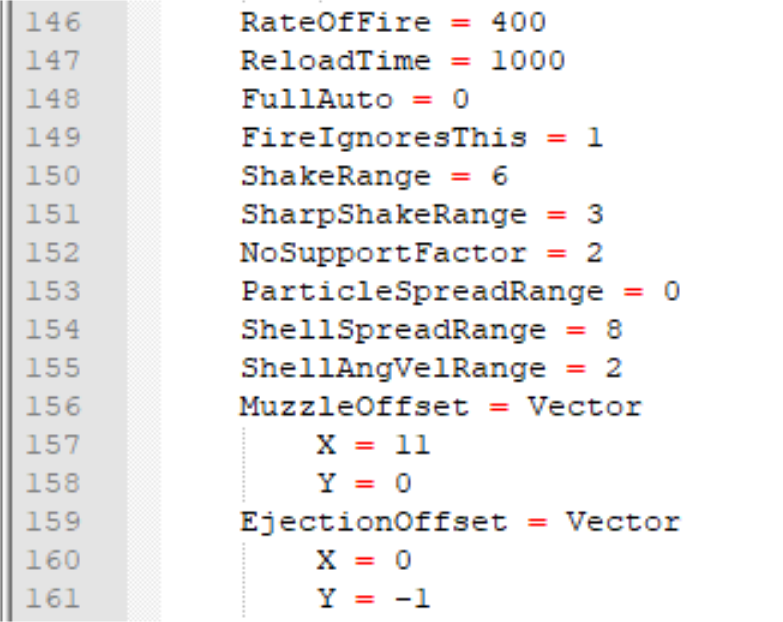Click the MuzzleOffset X value 11
Viewport: 783px width, 622px height.
[x=412, y=445]
